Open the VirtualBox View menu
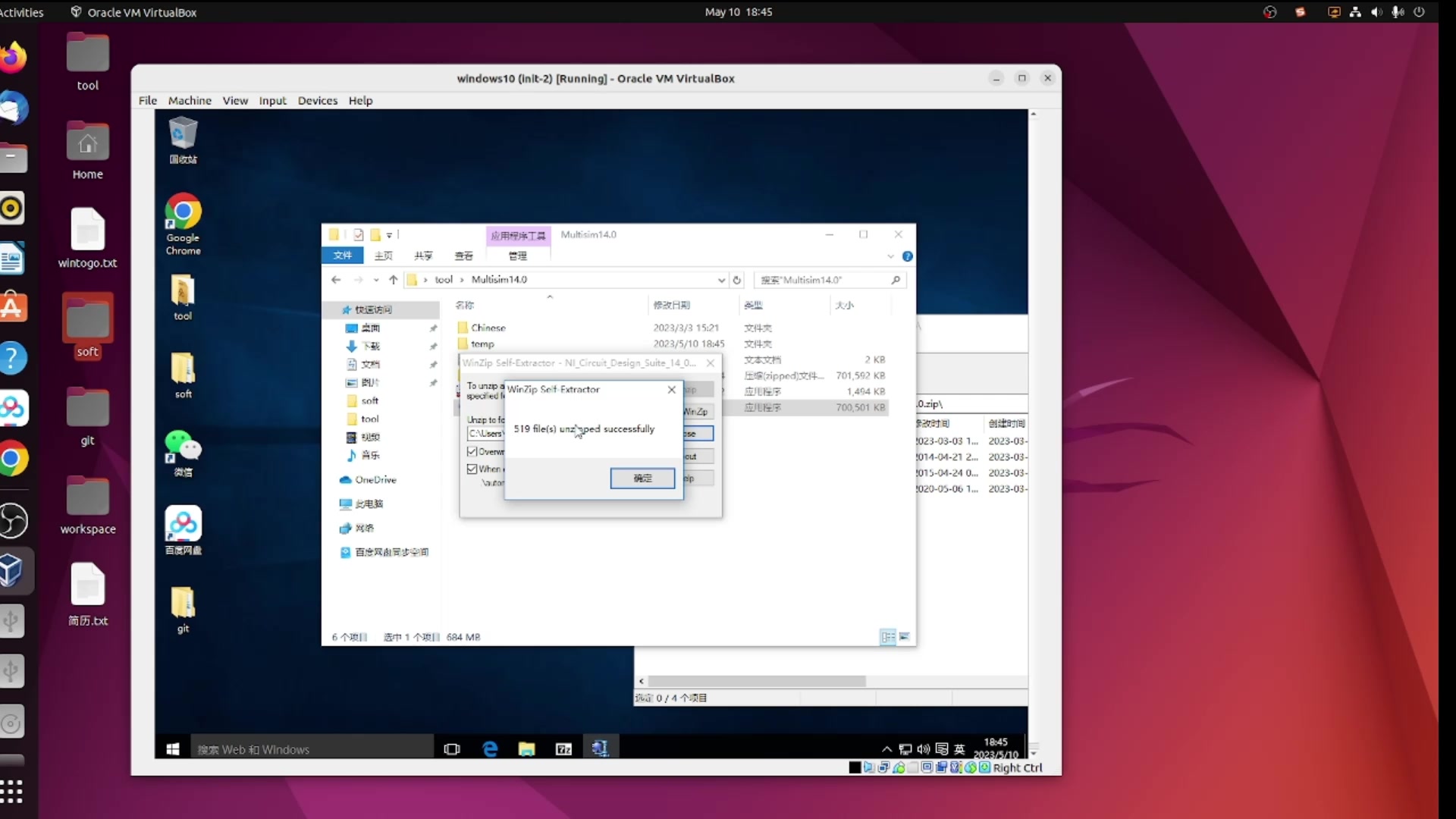 point(235,100)
